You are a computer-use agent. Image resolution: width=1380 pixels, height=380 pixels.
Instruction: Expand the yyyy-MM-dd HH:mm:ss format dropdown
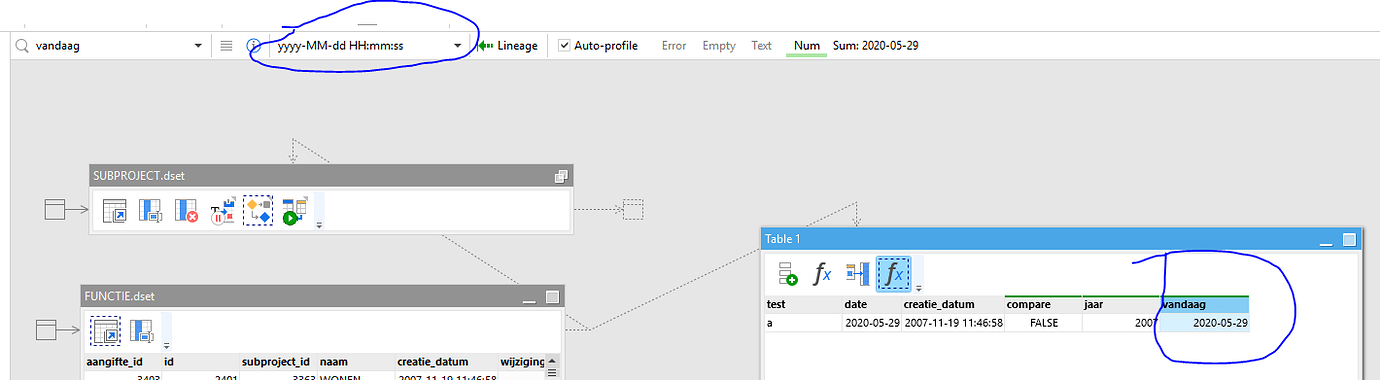(x=458, y=46)
